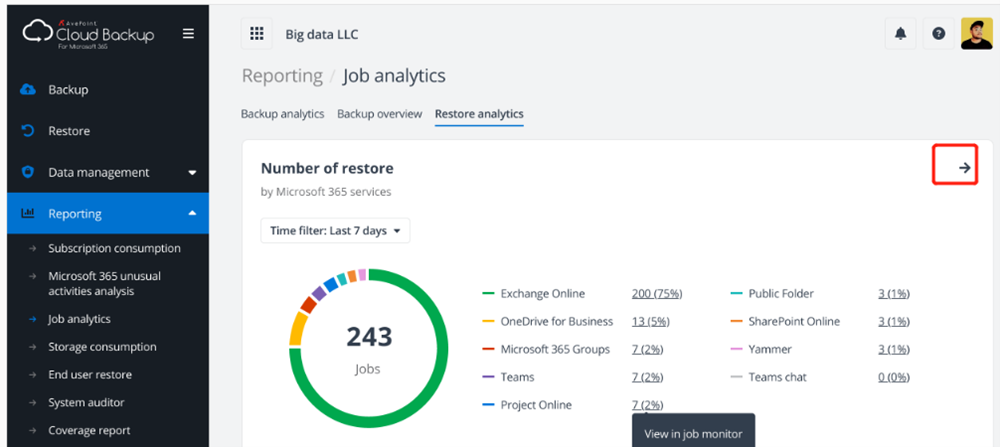1000x447 pixels.
Task: Open the help question mark
Action: pyautogui.click(x=939, y=34)
